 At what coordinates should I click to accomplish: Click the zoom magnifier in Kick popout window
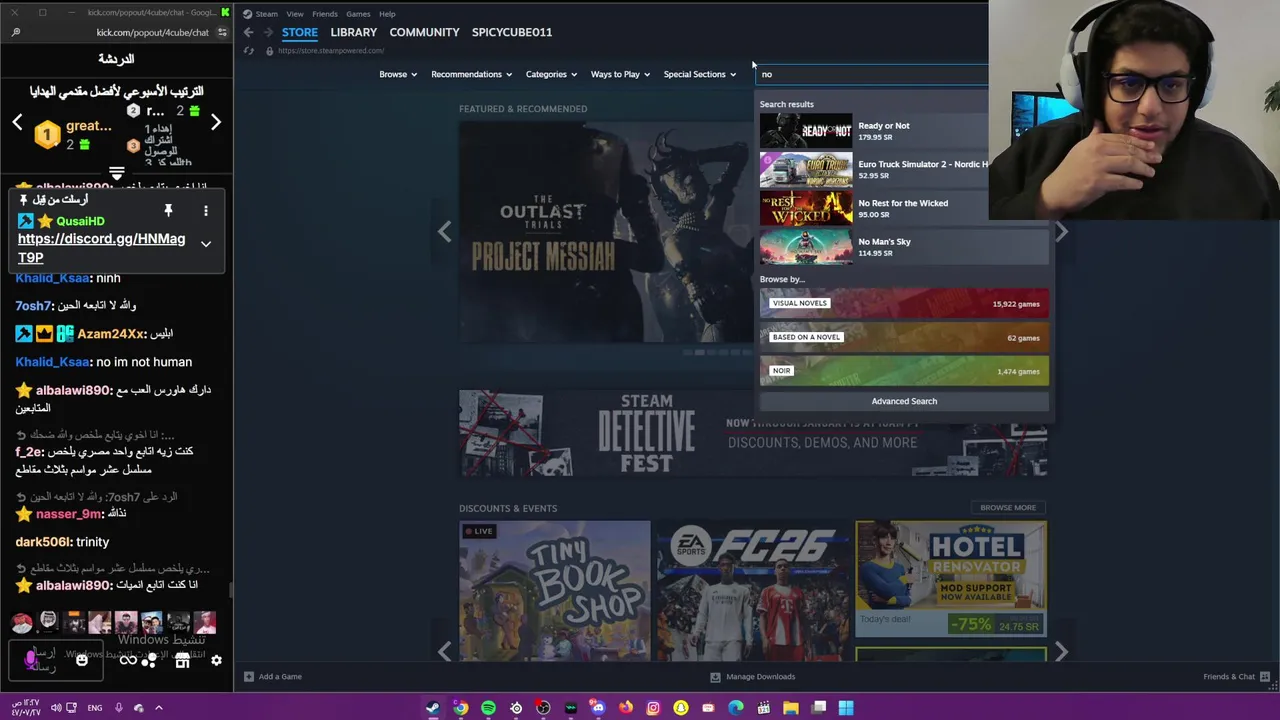[x=16, y=32]
